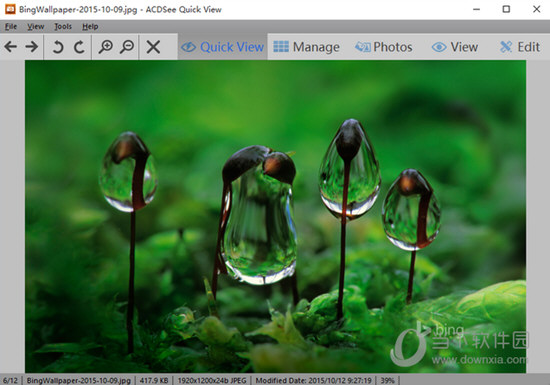The height and width of the screenshot is (385, 550).
Task: Maximize the ACDSee Quick View window
Action: pyautogui.click(x=506, y=9)
